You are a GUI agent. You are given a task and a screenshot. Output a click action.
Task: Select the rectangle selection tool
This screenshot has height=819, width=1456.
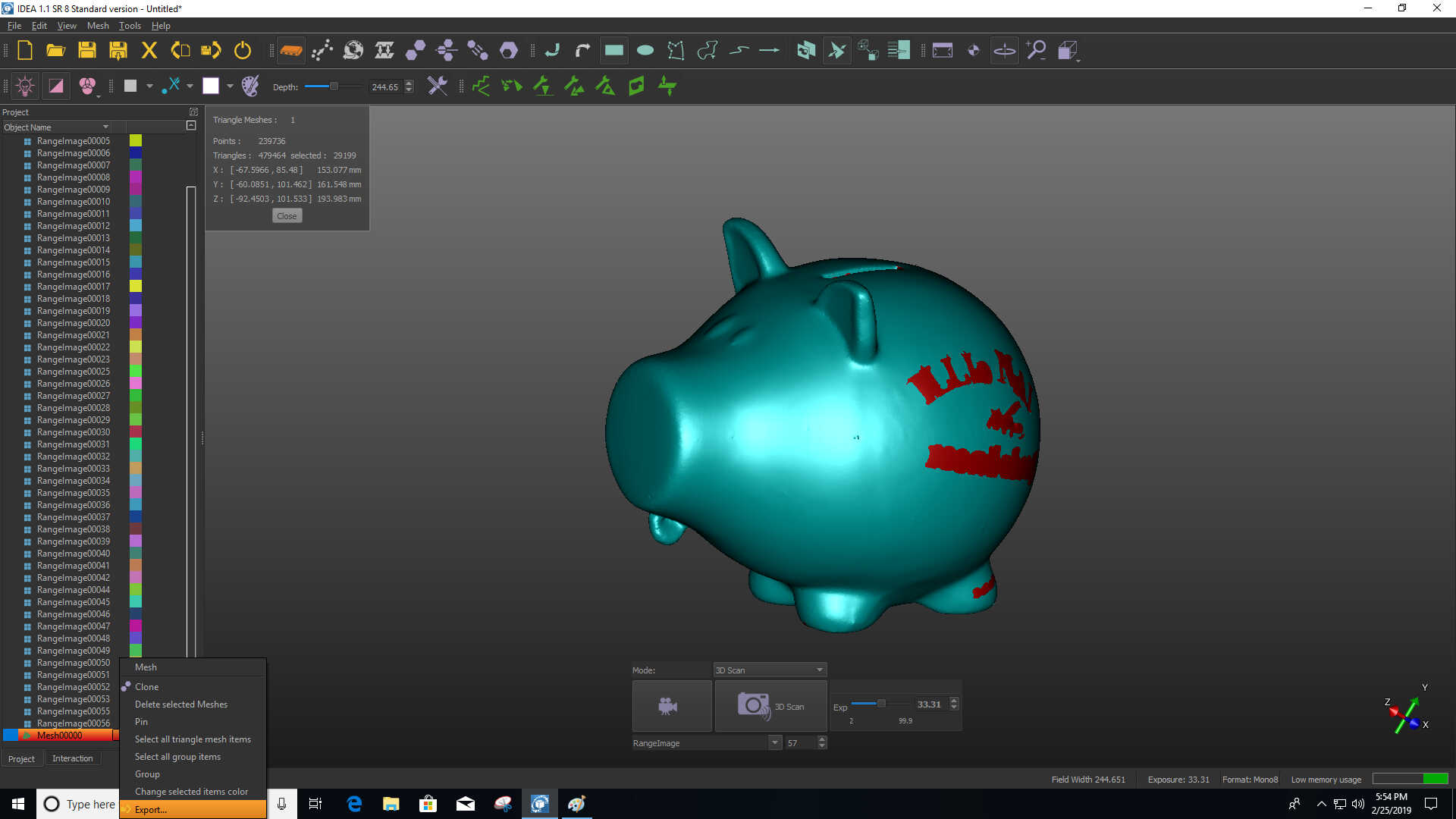[613, 51]
